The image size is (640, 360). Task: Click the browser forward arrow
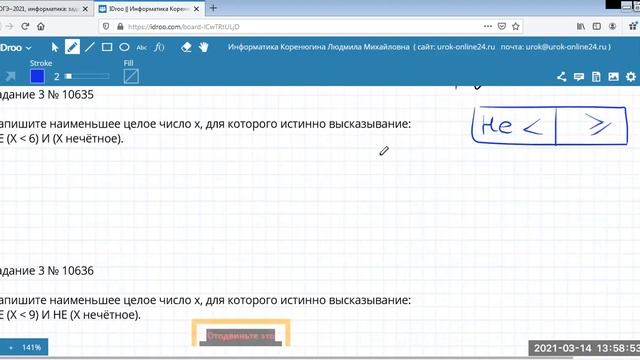[9, 26]
